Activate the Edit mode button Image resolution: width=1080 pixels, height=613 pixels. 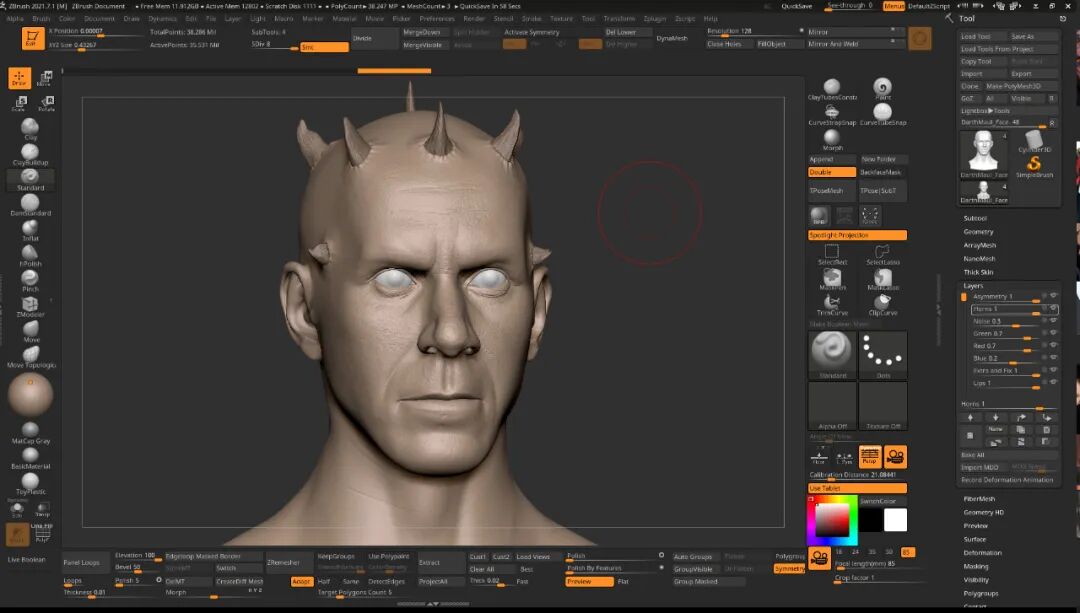(x=31, y=39)
